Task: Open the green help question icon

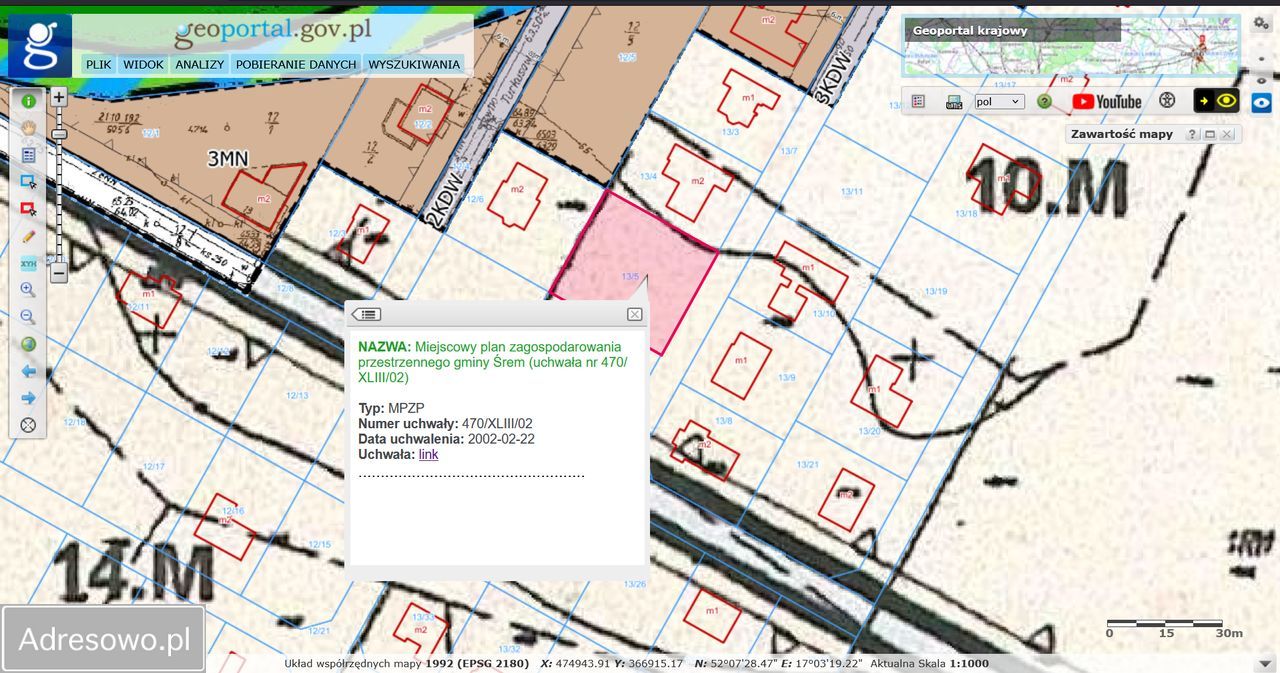Action: click(x=1044, y=101)
